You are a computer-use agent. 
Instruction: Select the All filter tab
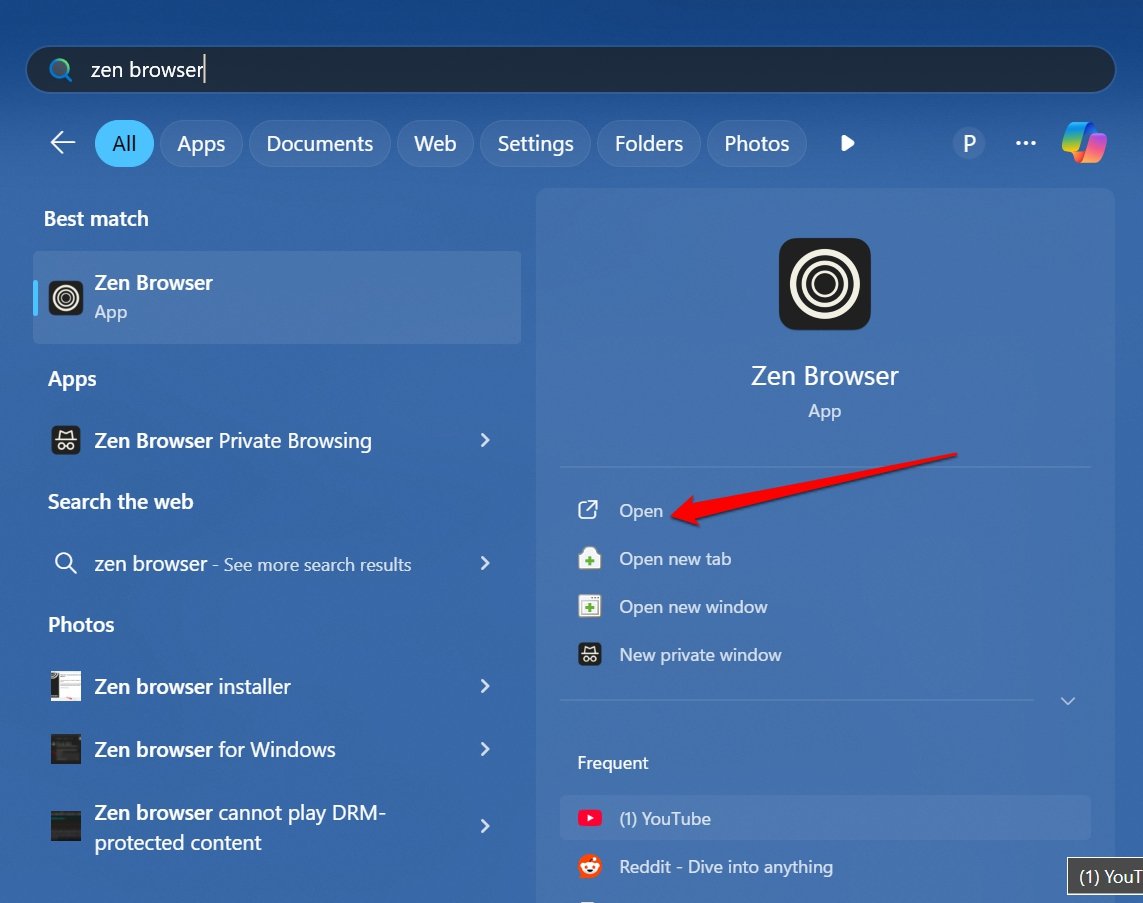pos(124,144)
